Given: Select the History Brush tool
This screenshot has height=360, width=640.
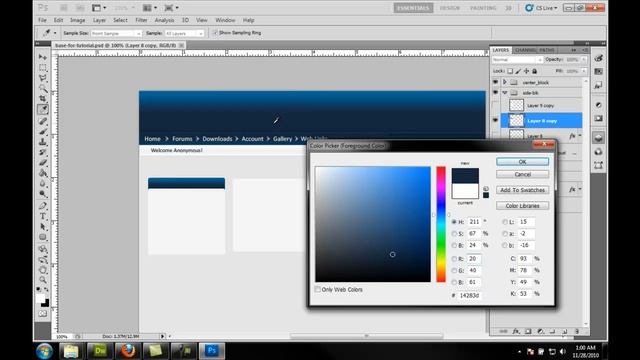Looking at the screenshot, I should [x=43, y=152].
